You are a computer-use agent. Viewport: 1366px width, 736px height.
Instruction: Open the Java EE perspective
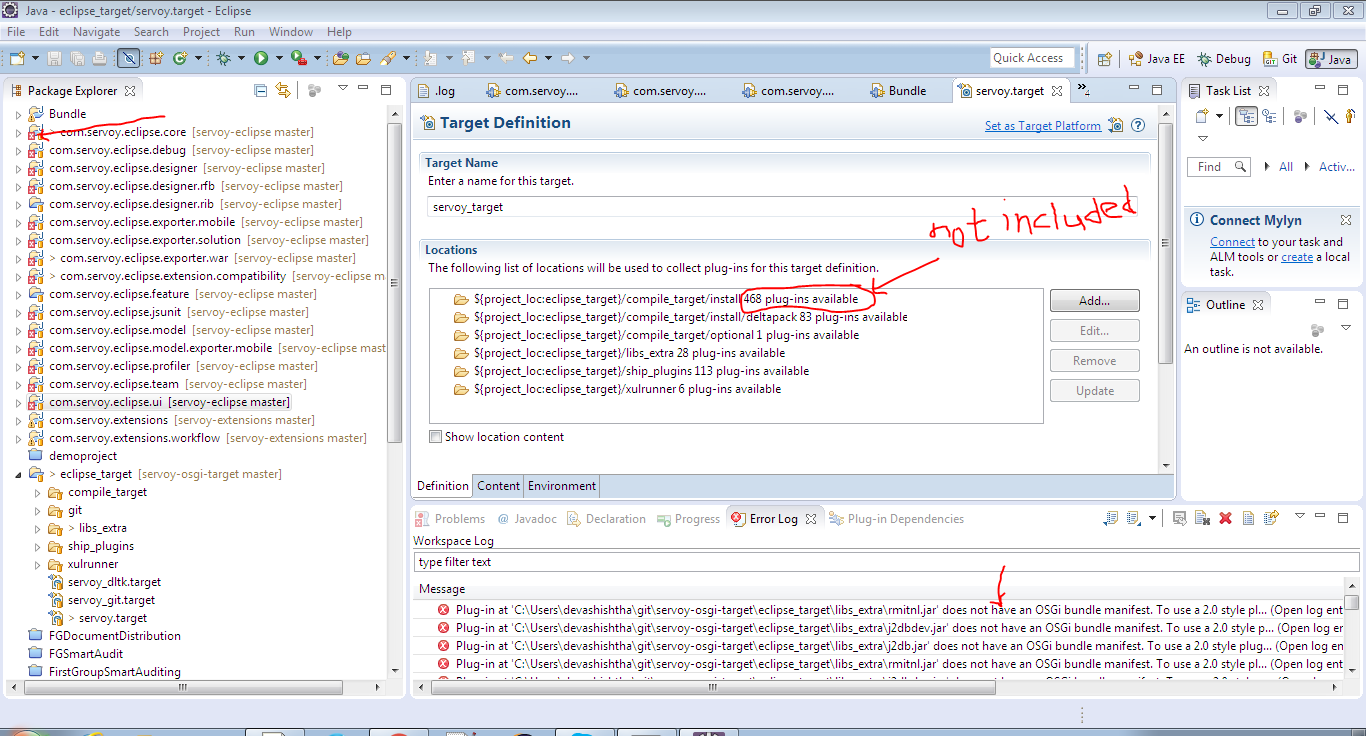coord(1157,59)
